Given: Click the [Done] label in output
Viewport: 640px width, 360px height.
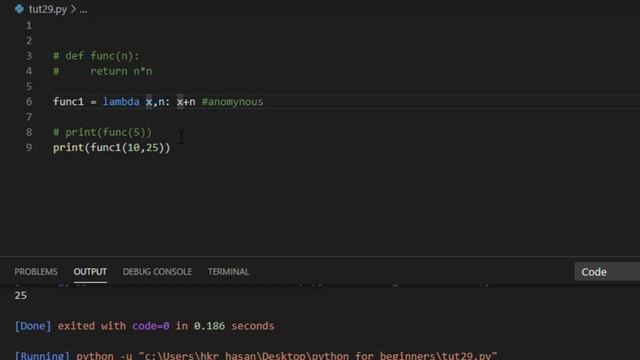Looking at the screenshot, I should [x=33, y=326].
